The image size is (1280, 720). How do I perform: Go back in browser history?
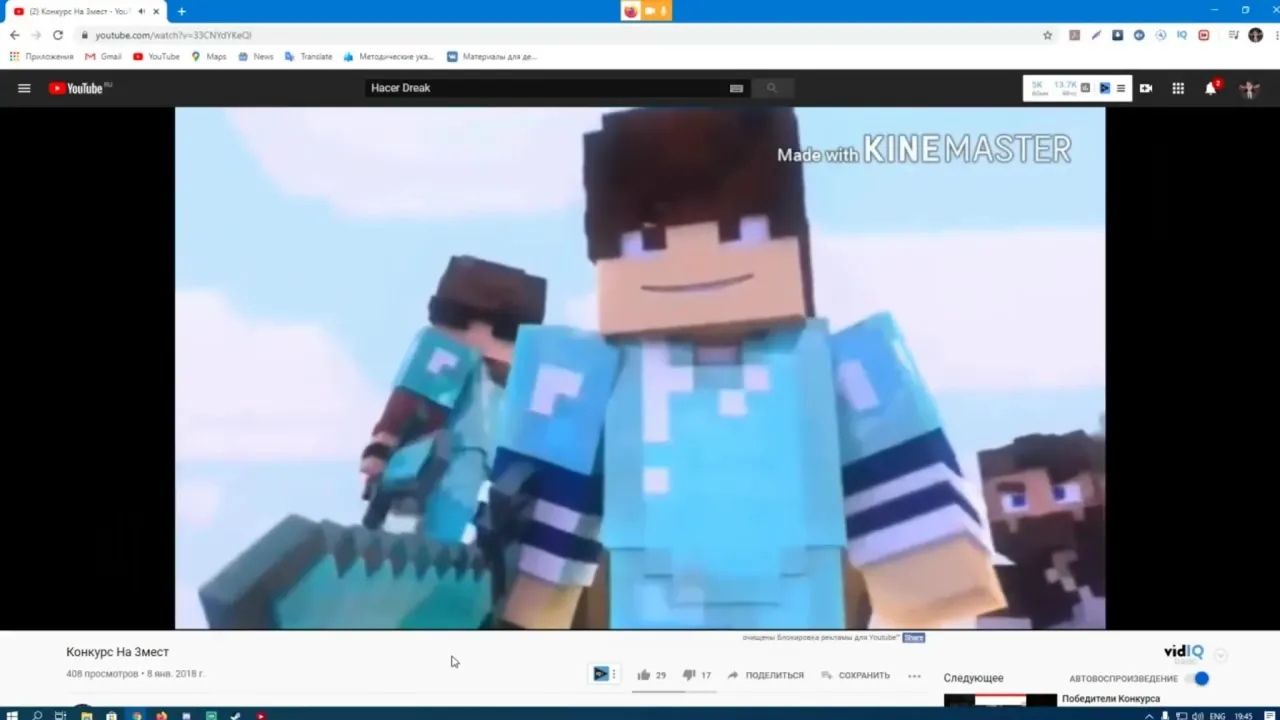click(14, 35)
